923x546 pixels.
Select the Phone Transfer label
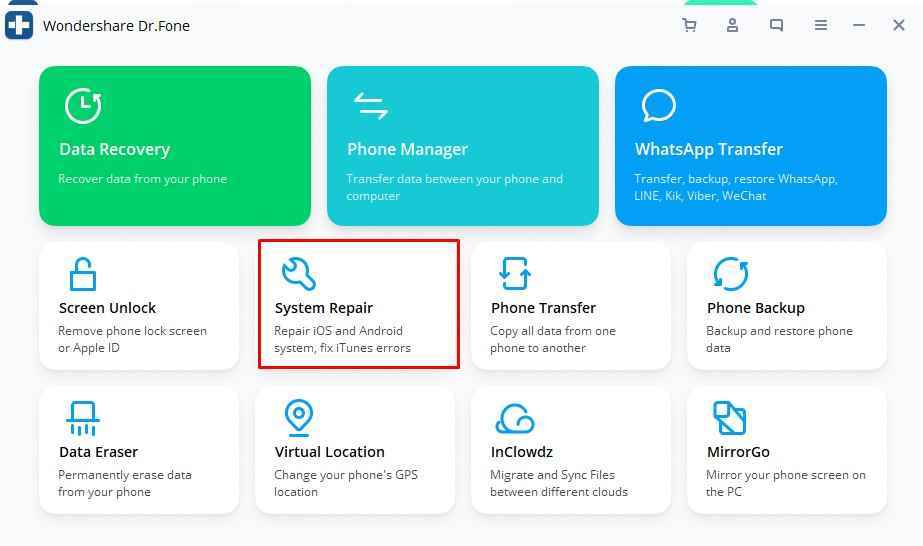coord(543,308)
